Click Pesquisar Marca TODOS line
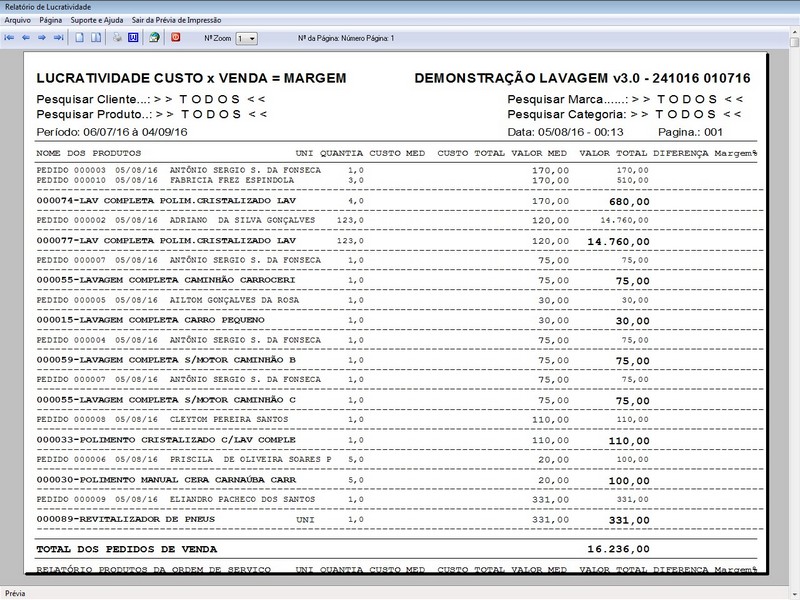The width and height of the screenshot is (800, 600). (x=625, y=99)
